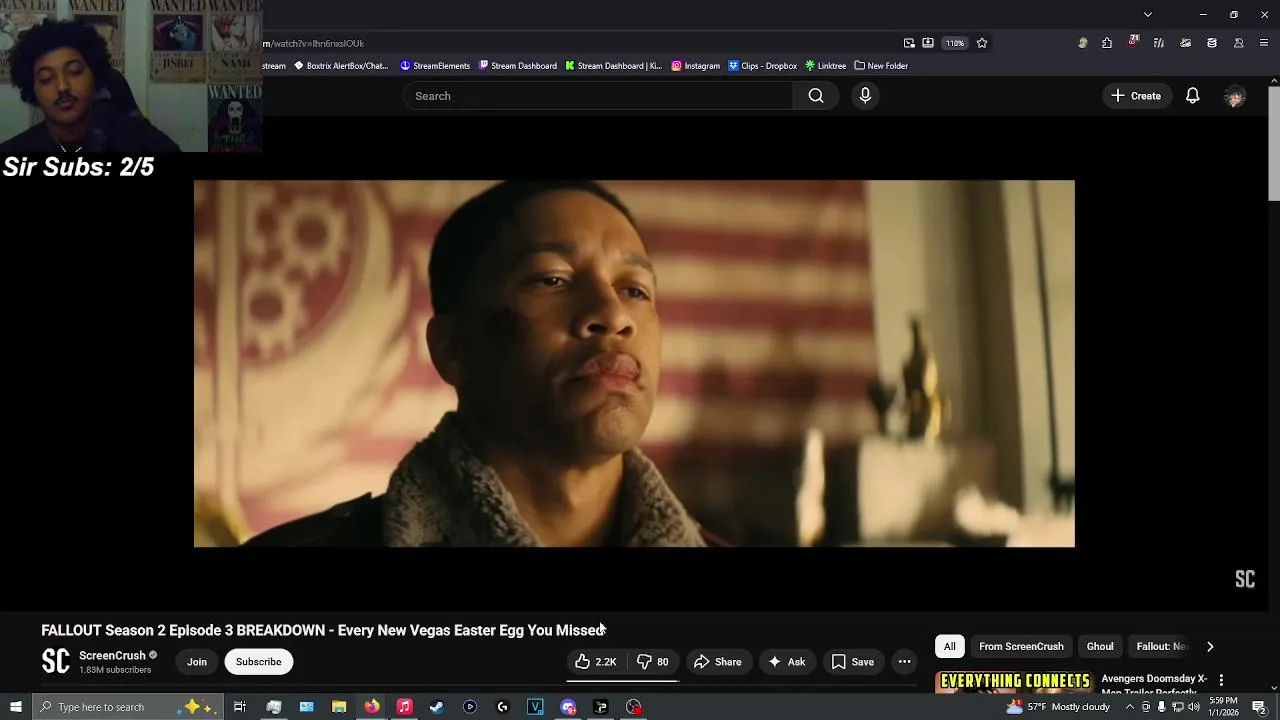Open Steam from the taskbar
Screen dimensions: 1280x720
point(437,707)
